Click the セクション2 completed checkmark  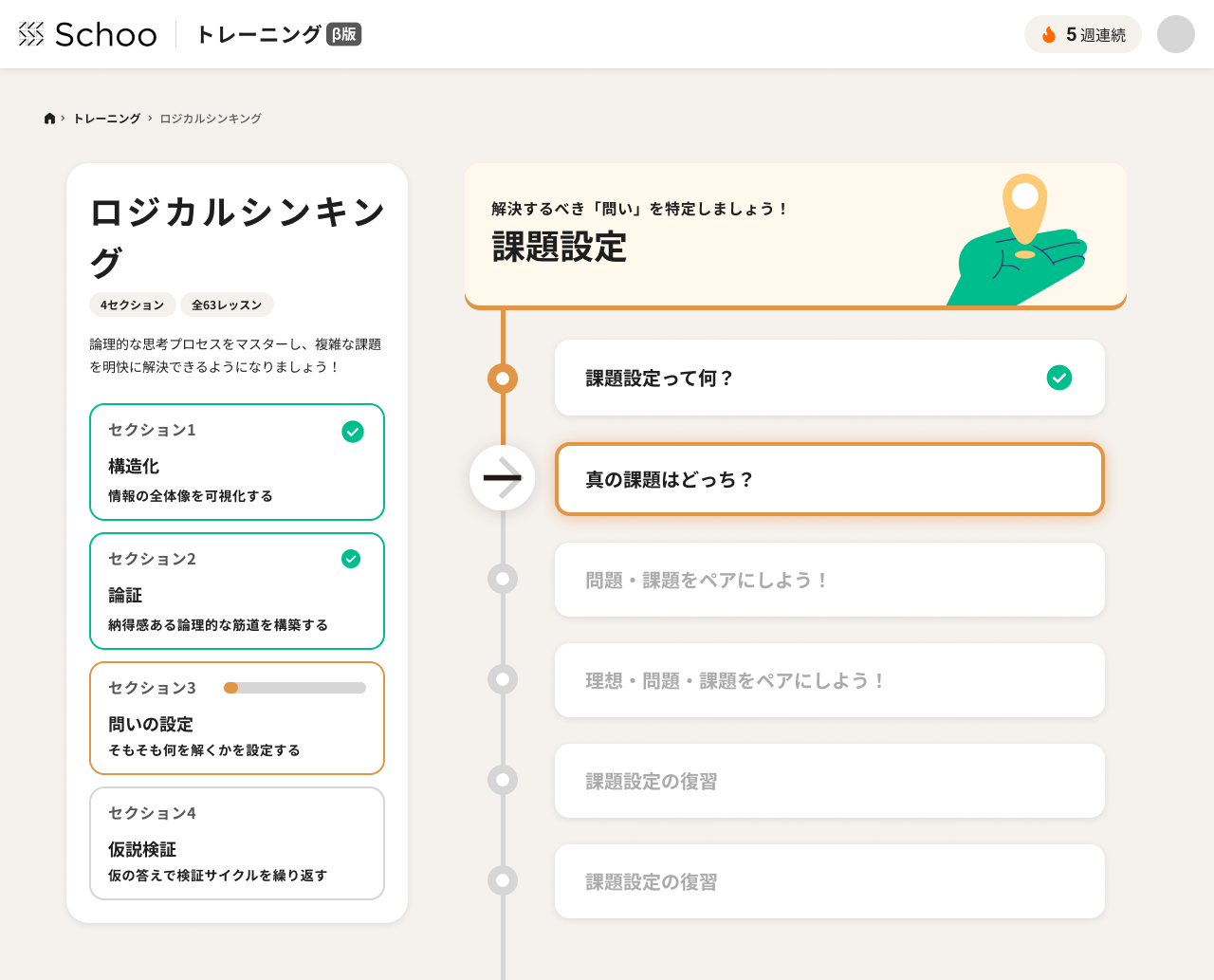point(351,559)
